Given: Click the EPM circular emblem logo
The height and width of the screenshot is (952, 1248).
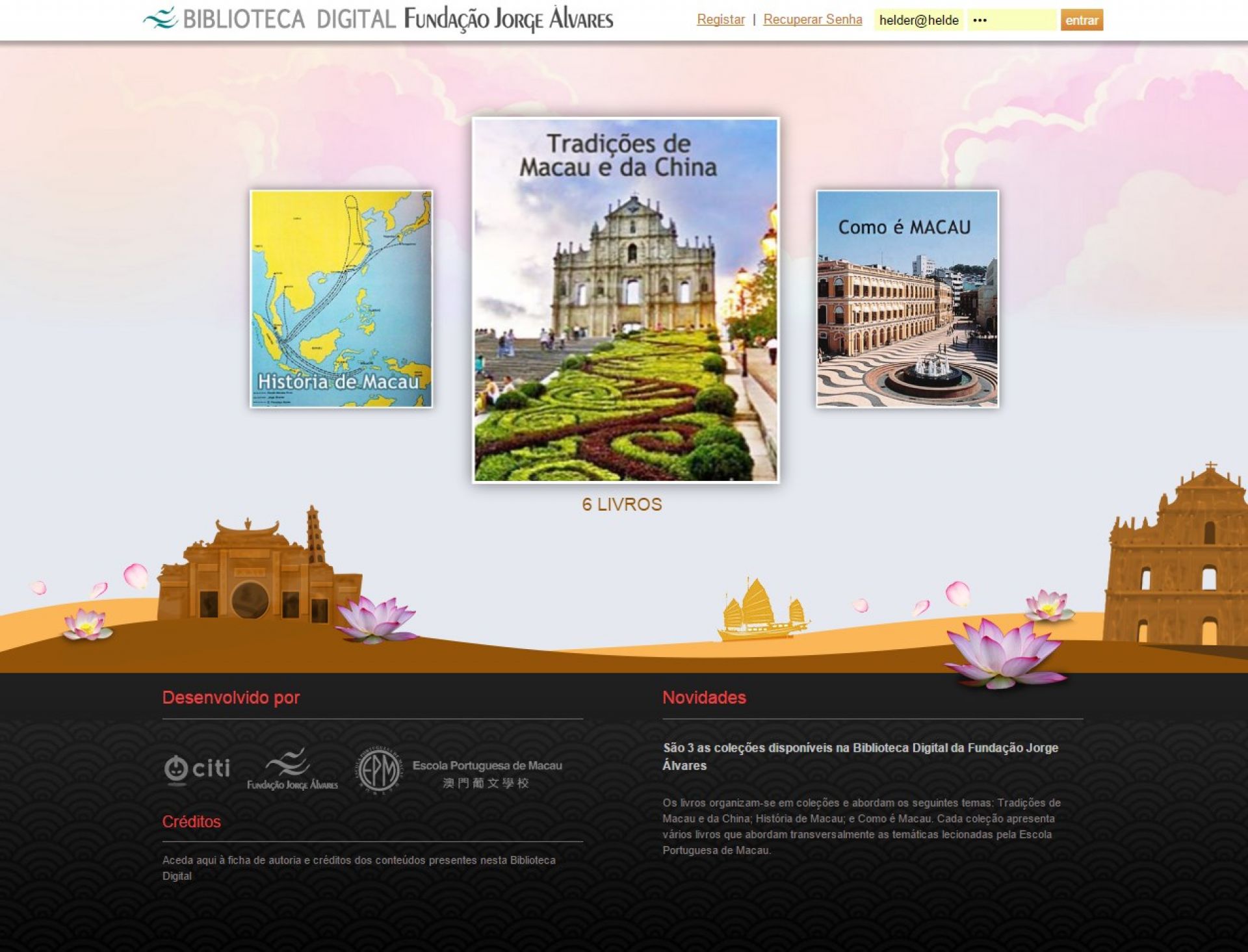Looking at the screenshot, I should [x=379, y=771].
